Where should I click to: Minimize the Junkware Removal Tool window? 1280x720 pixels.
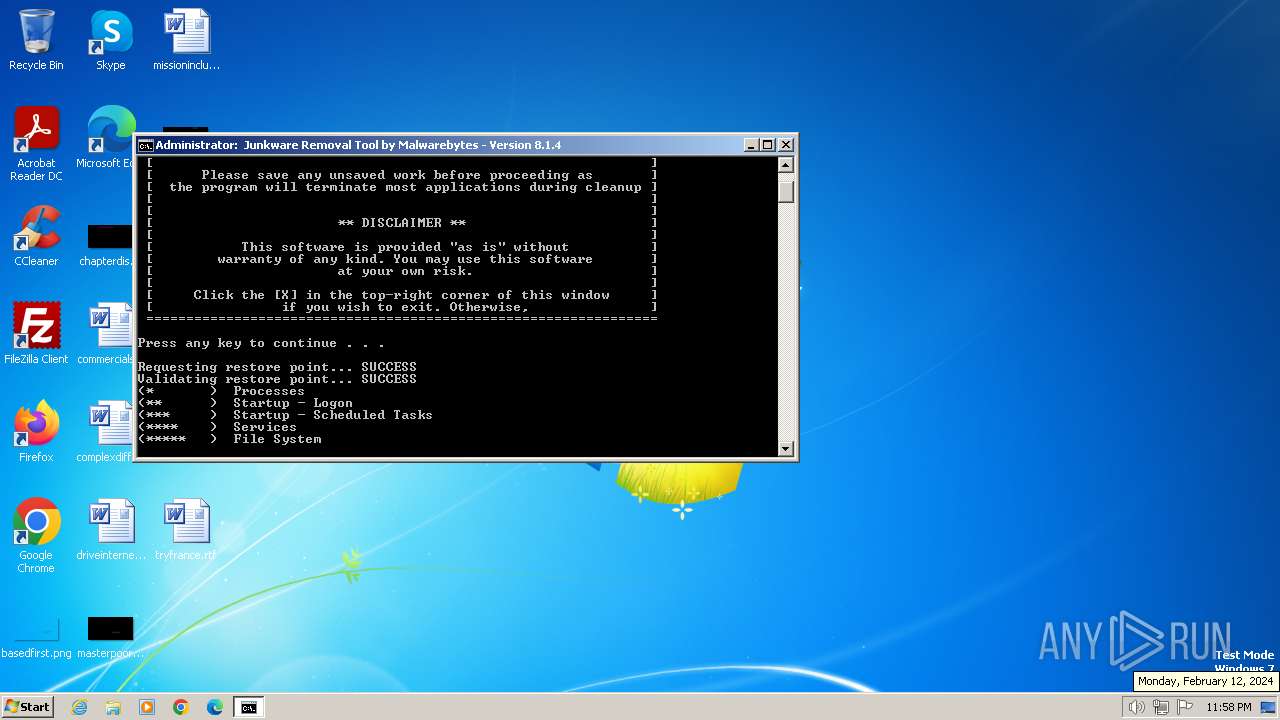coord(751,145)
